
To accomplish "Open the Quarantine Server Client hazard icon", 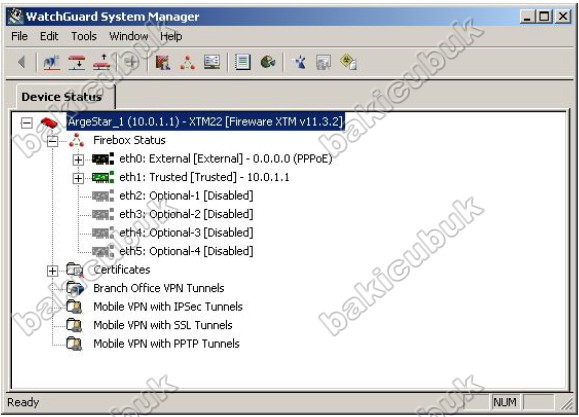I will [348, 62].
